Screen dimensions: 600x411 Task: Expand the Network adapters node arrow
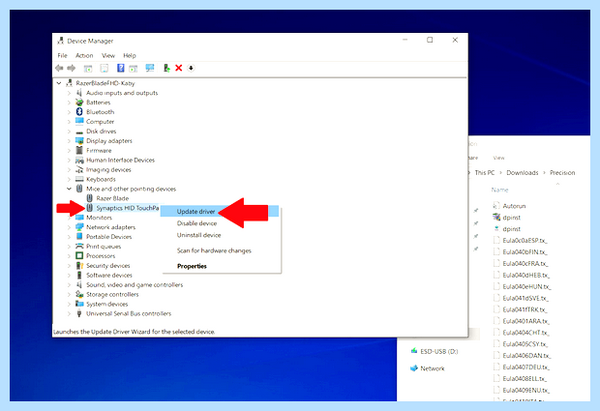point(69,227)
